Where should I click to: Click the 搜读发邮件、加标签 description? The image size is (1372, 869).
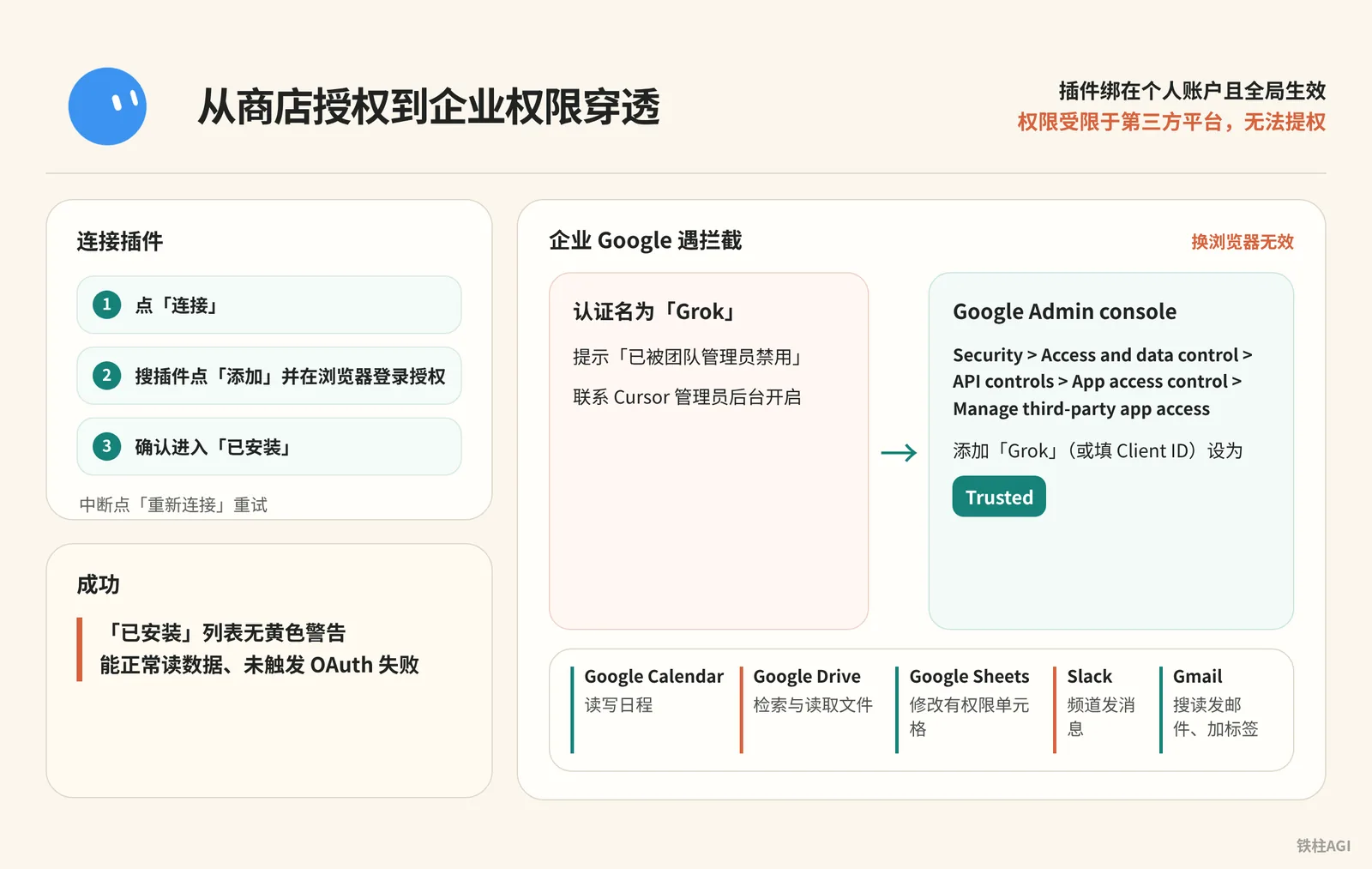coord(1215,717)
